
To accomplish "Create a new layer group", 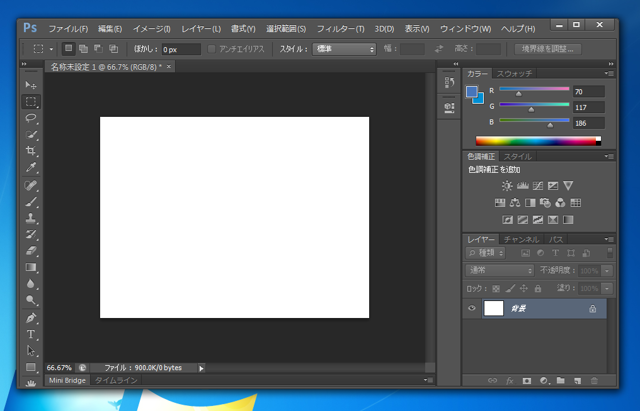I will [560, 380].
